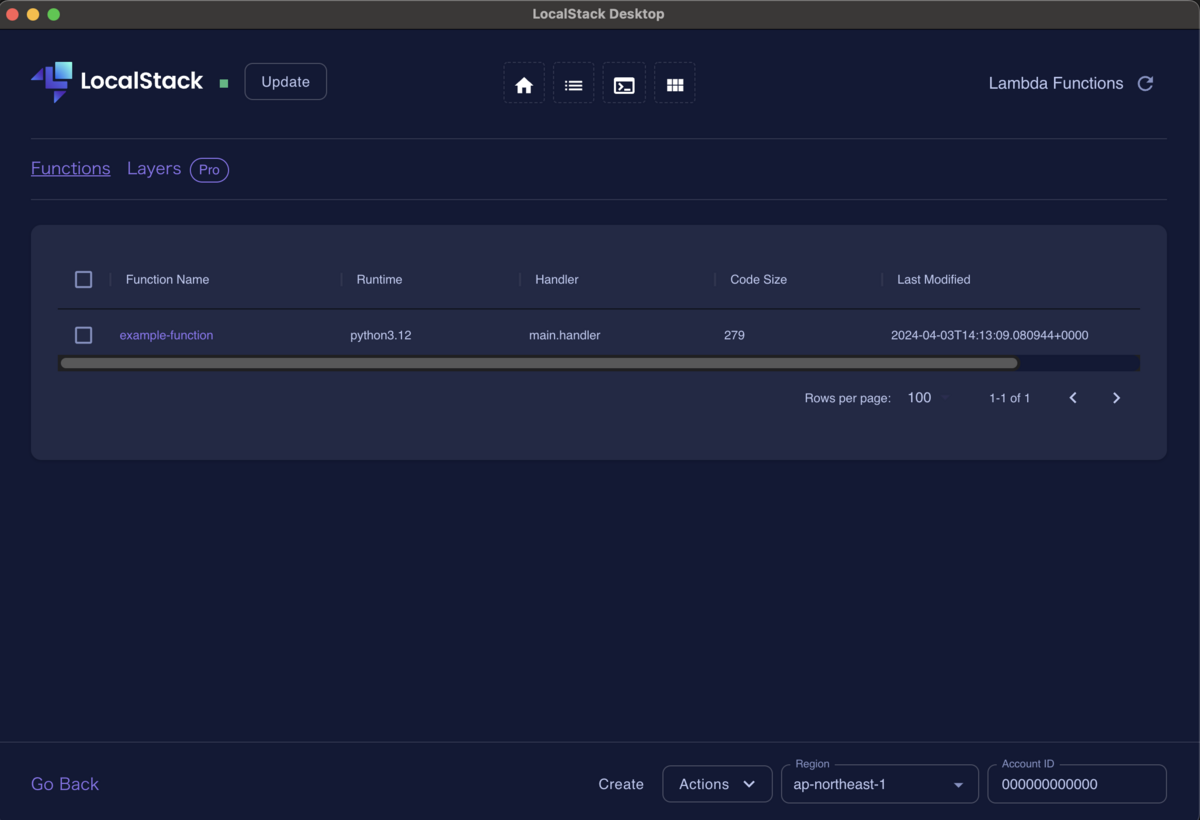Go to the previous page of results
Image resolution: width=1200 pixels, height=820 pixels.
tap(1072, 397)
